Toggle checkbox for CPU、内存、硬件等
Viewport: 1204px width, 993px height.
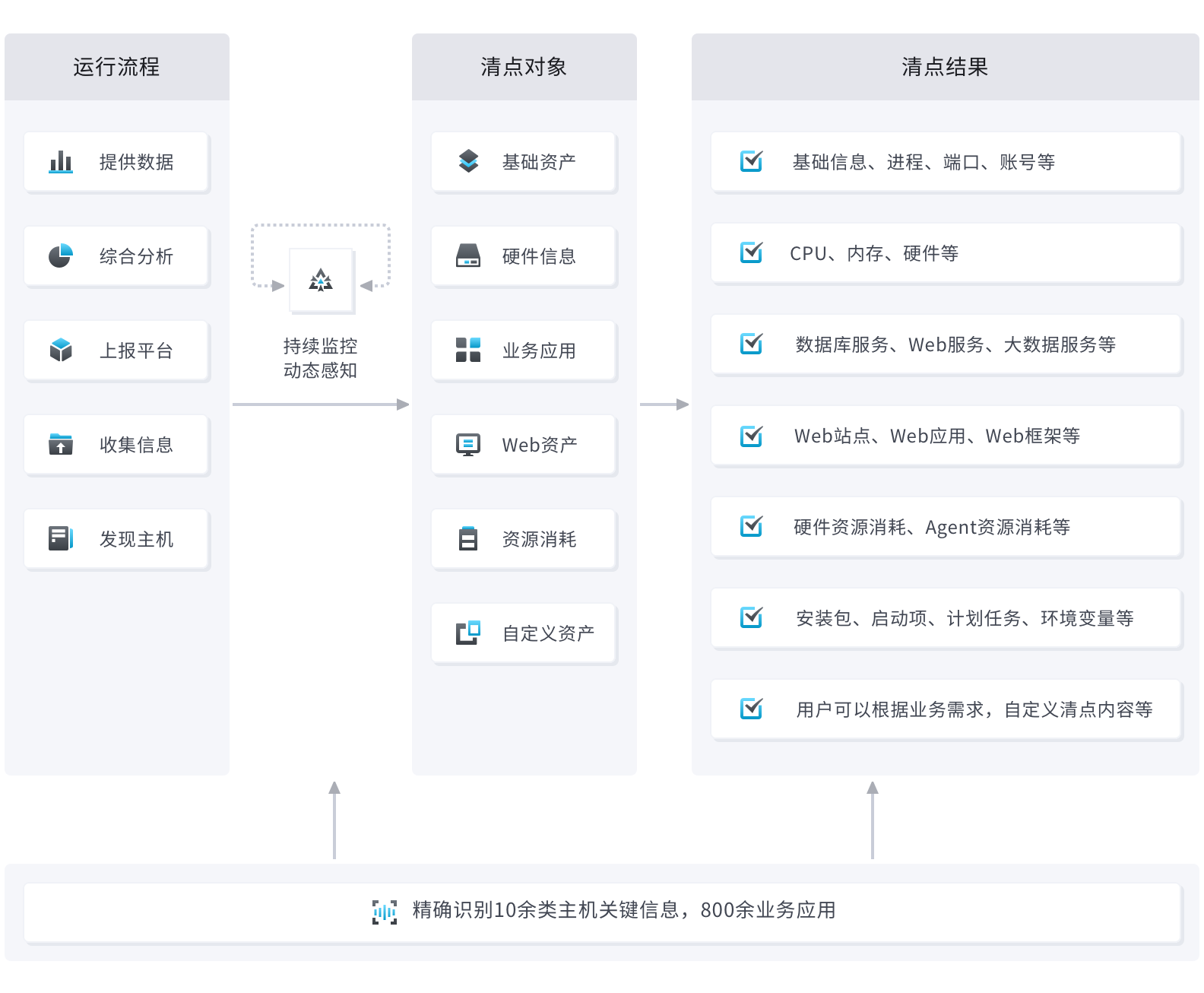pos(751,252)
